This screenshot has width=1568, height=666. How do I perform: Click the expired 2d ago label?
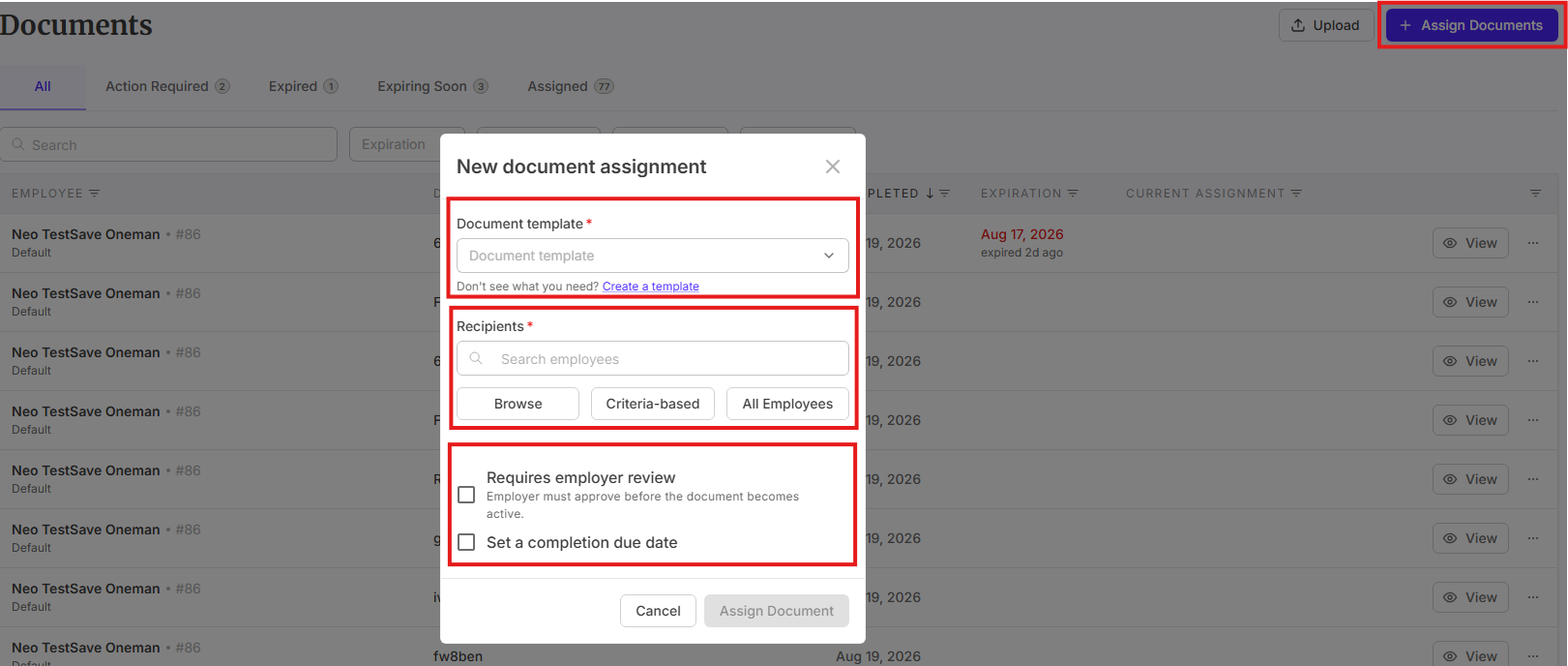click(1021, 253)
